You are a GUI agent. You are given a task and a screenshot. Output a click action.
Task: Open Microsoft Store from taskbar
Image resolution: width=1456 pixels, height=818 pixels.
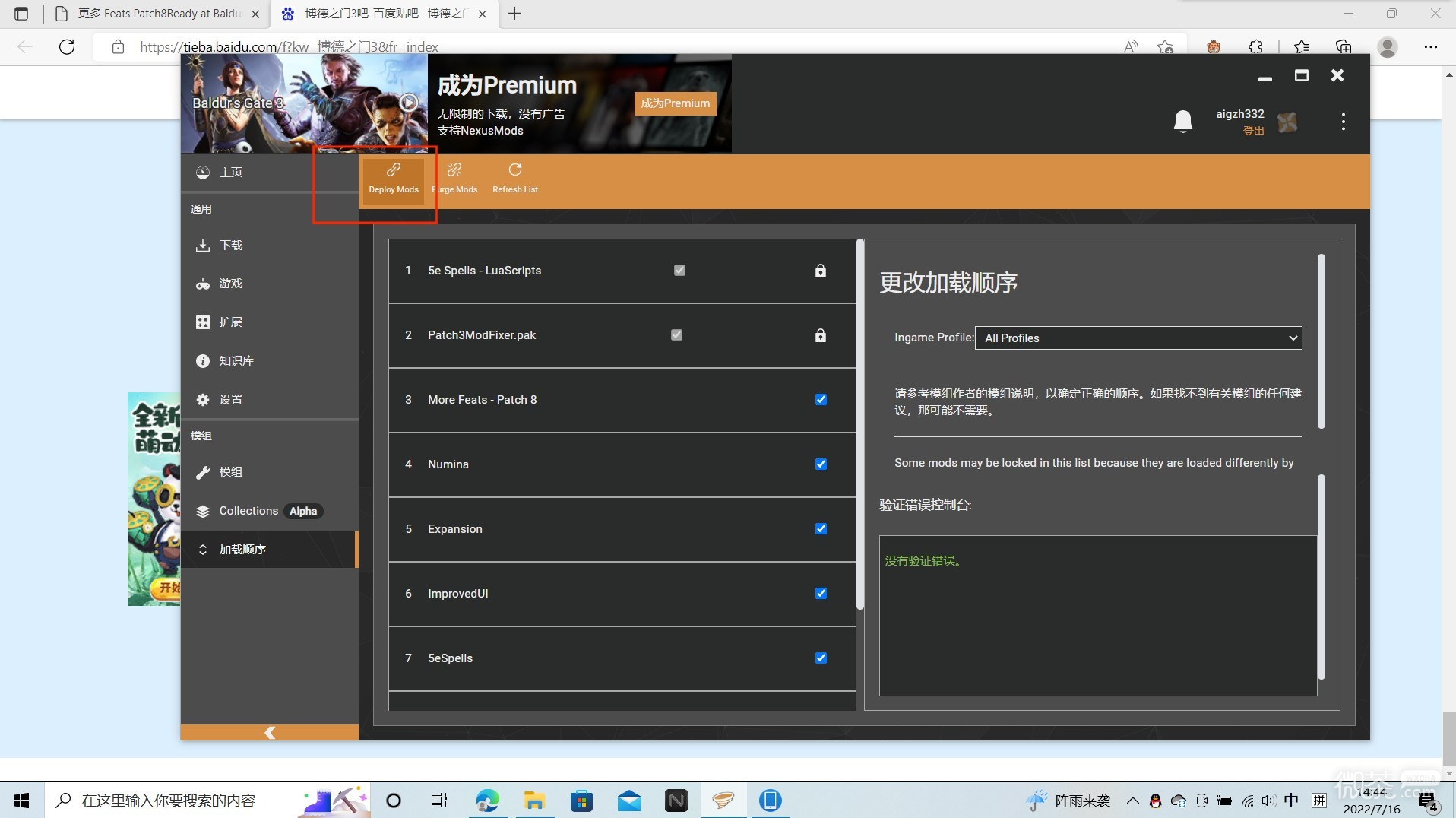click(581, 801)
